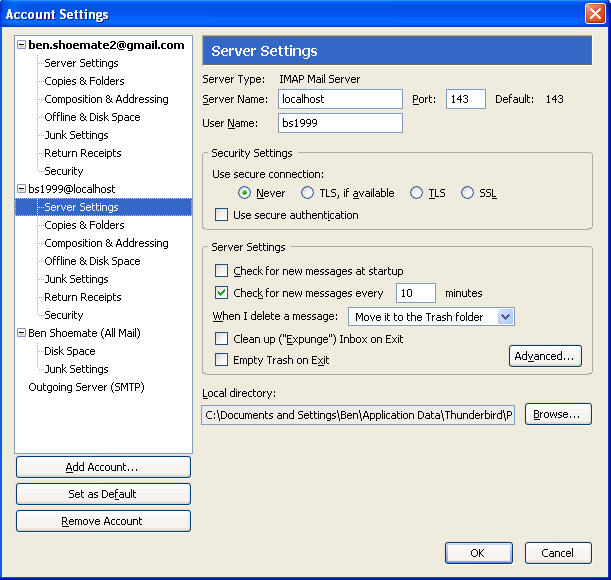Collapse the ben.shoemate2@gmail.com account tree
This screenshot has height=580, width=611.
coord(22,45)
